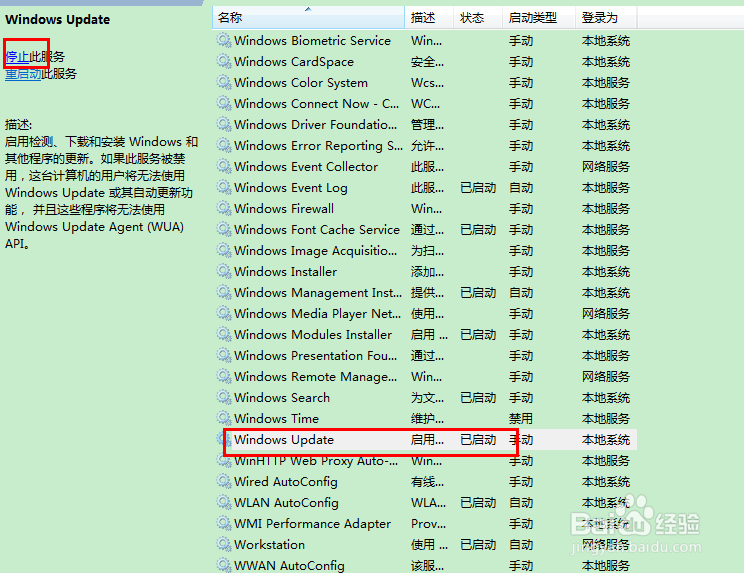The height and width of the screenshot is (573, 744).
Task: Select the Windows Management Instrumentation name
Action: tap(318, 293)
